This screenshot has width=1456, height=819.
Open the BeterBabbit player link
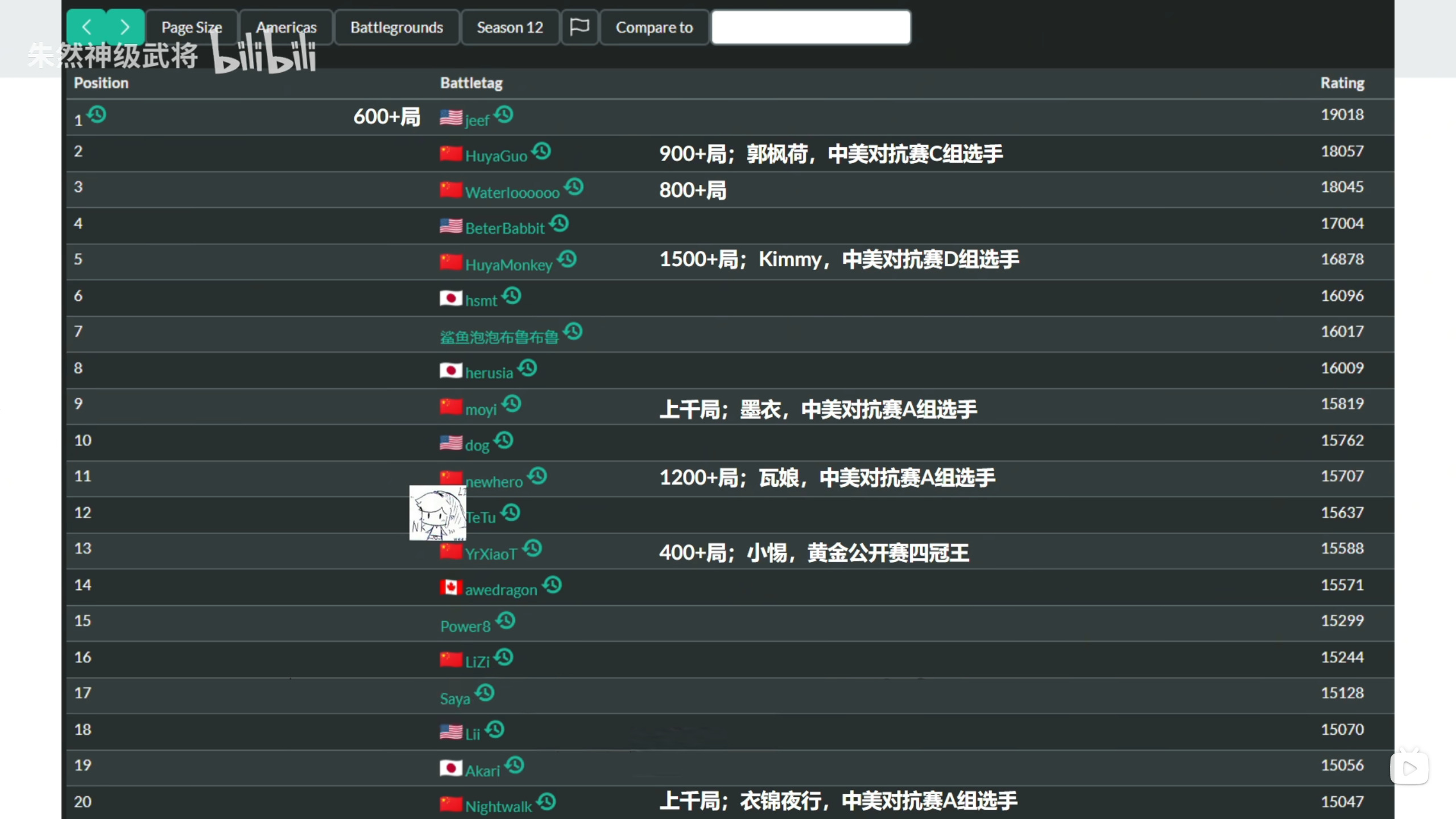[504, 229]
